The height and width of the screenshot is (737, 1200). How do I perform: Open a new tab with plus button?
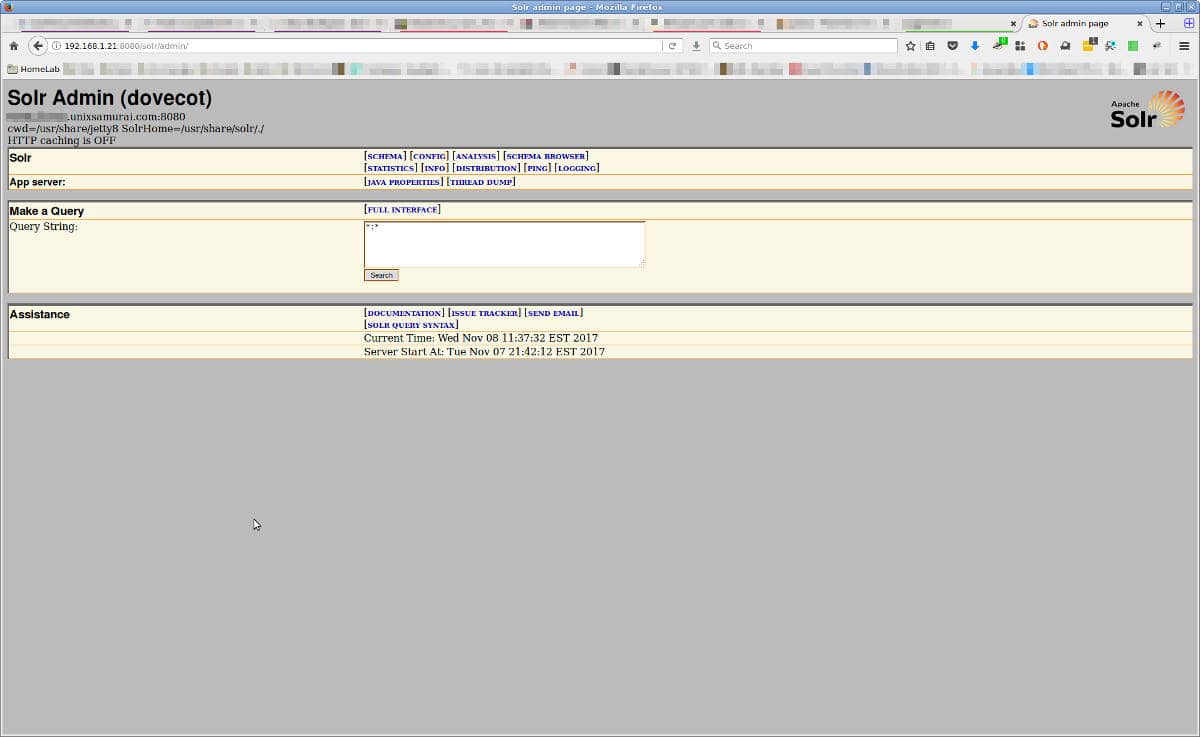click(x=1161, y=23)
